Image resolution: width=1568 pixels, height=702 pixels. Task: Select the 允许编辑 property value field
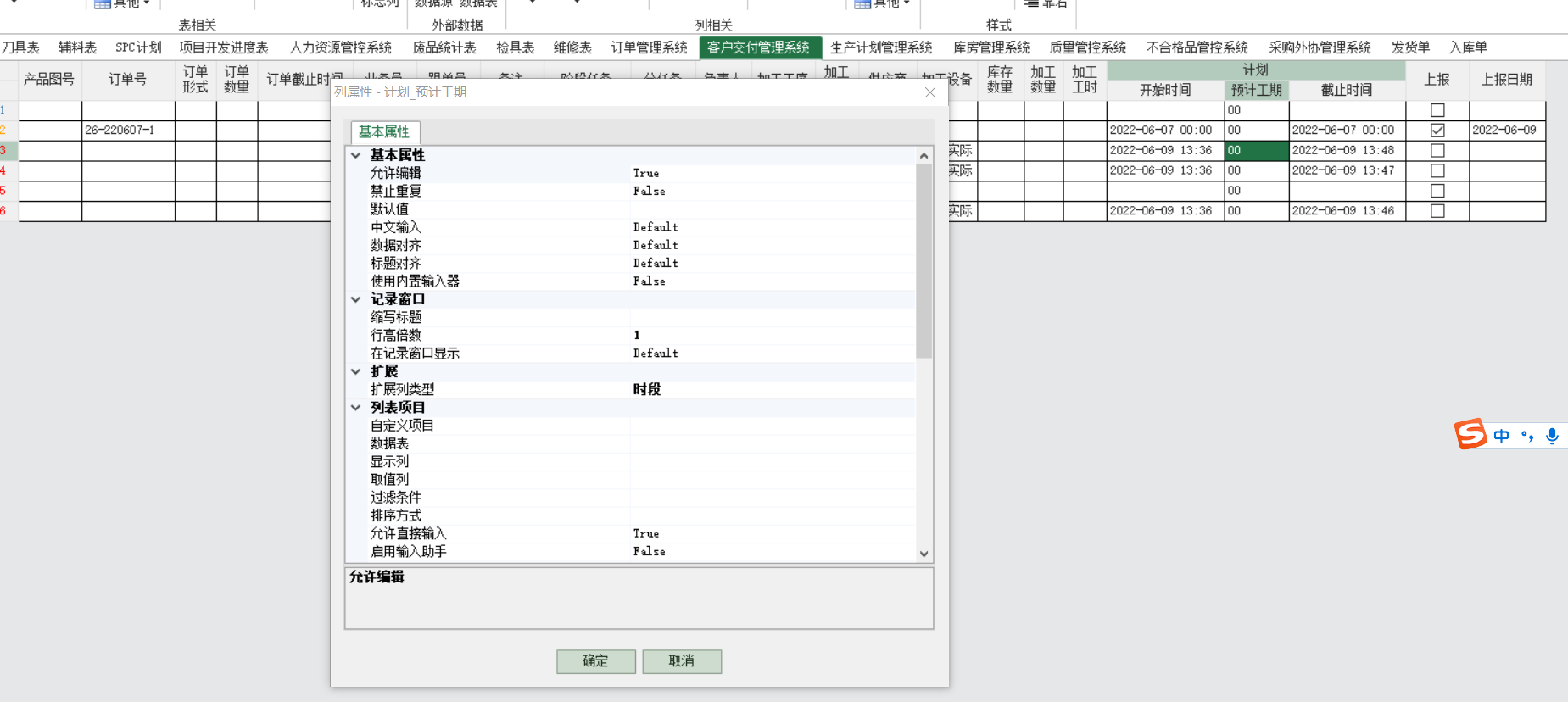(772, 173)
